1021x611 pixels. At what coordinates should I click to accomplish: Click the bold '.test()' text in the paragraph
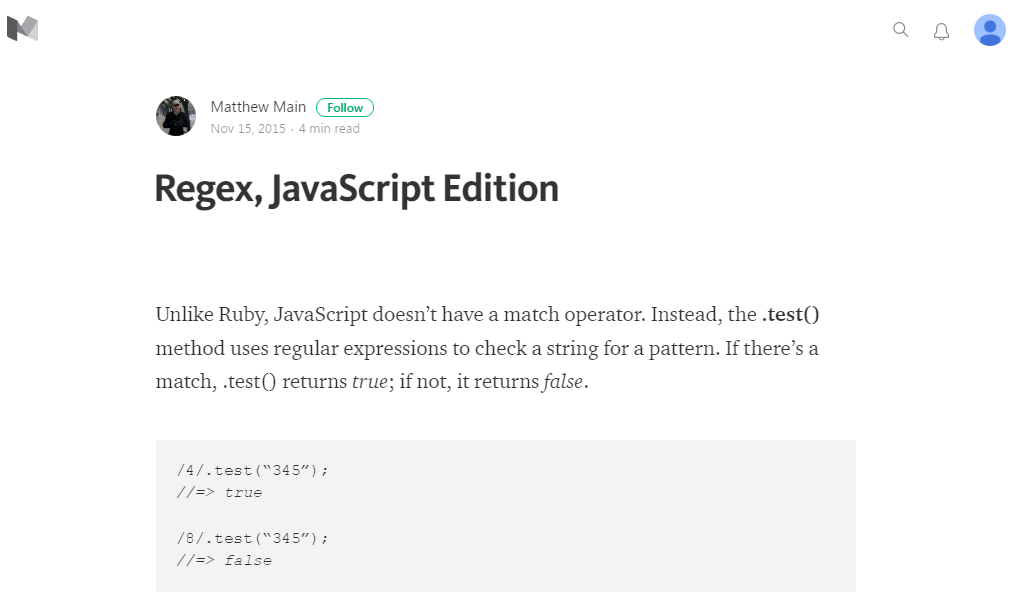(790, 315)
